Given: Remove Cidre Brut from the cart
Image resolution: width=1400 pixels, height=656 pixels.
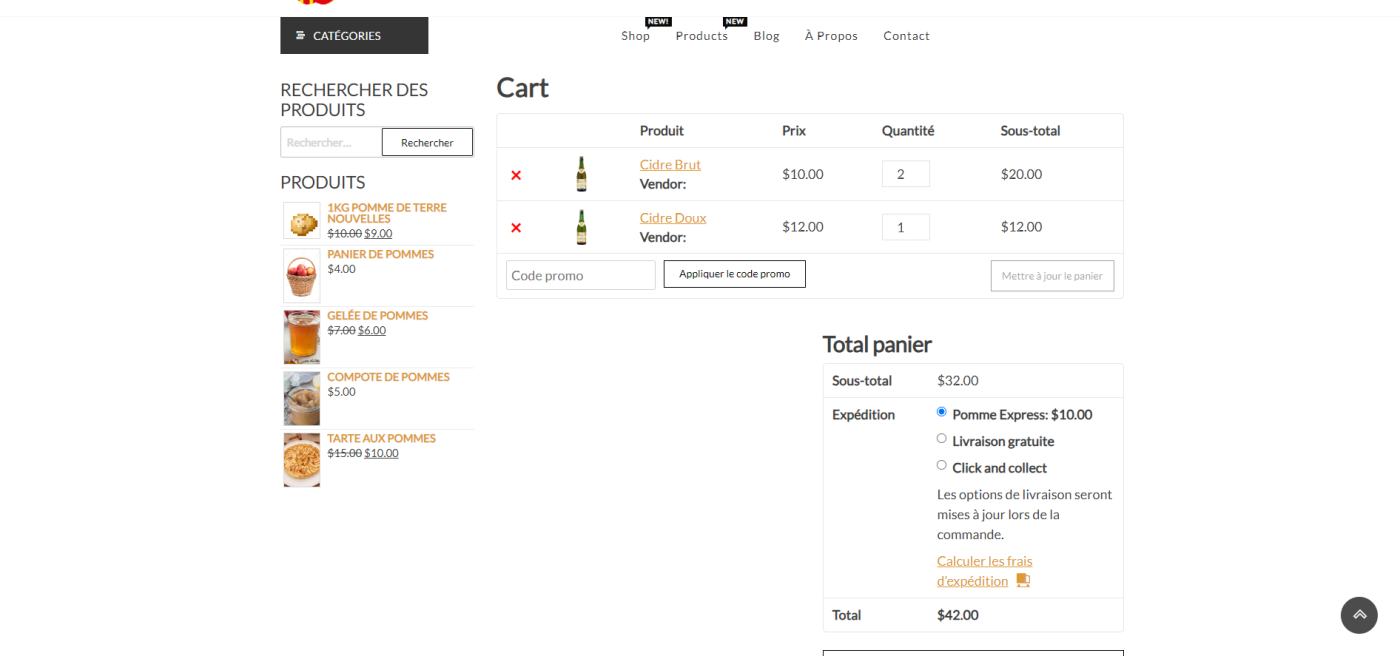Looking at the screenshot, I should tap(516, 175).
